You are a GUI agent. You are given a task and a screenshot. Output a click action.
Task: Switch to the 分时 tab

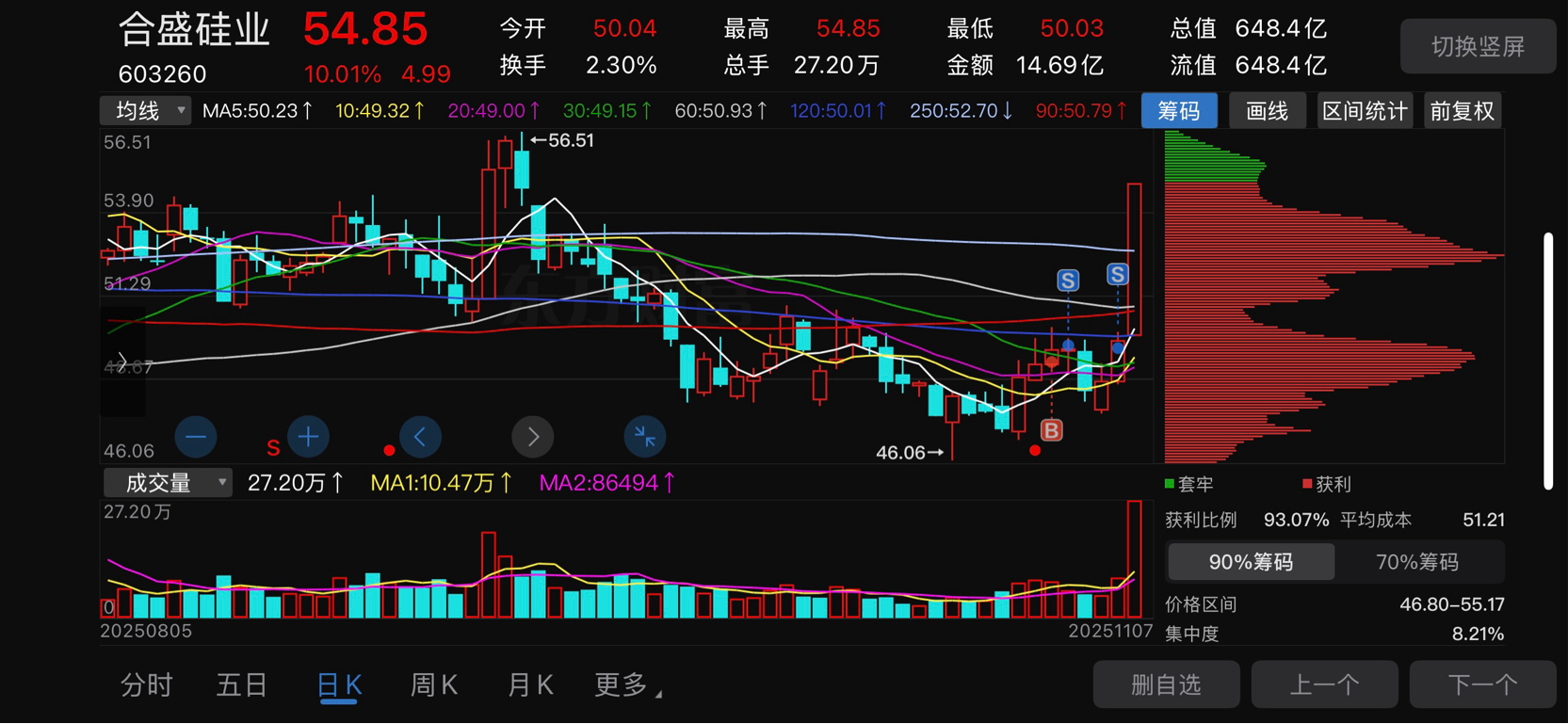tap(147, 685)
